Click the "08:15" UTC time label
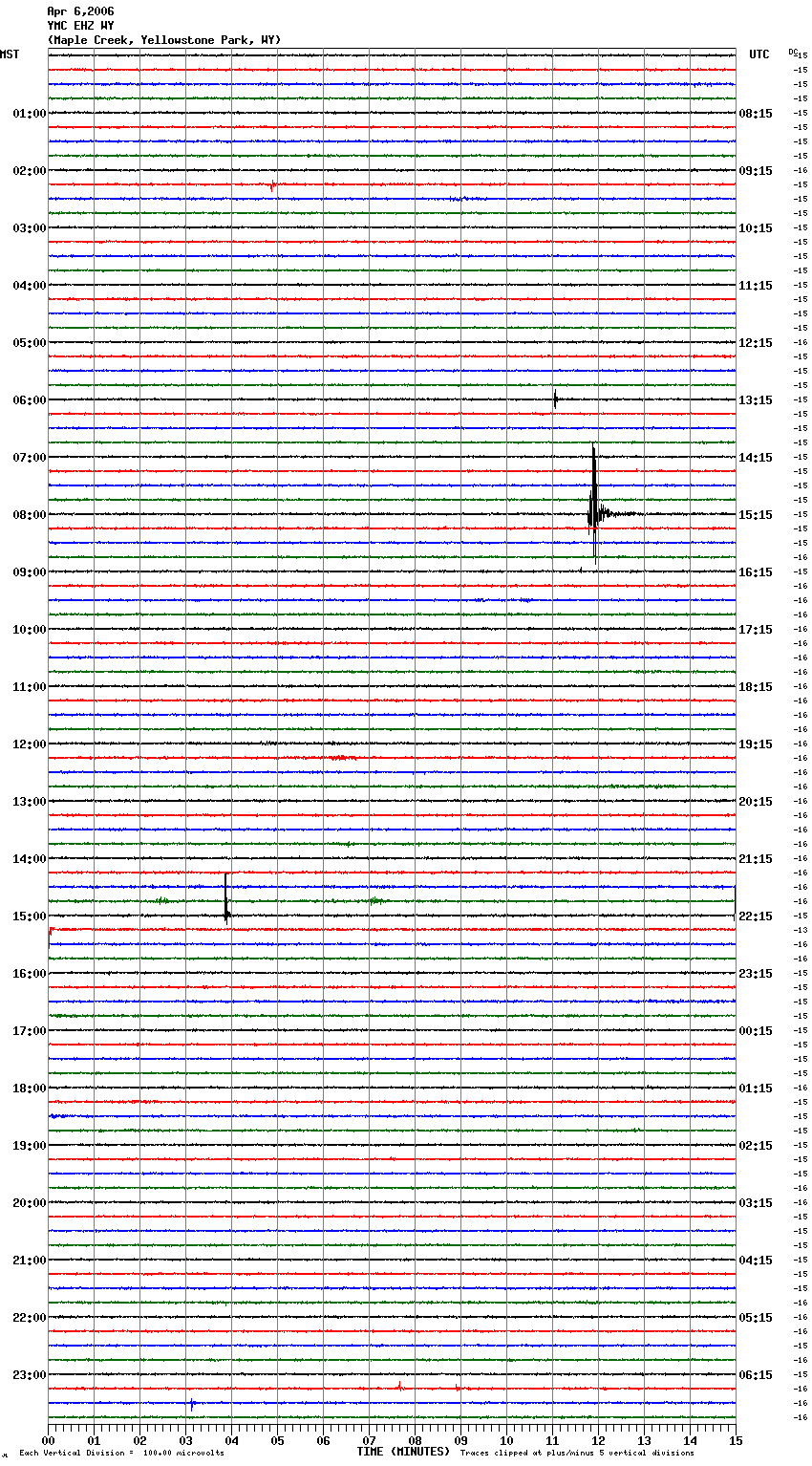The width and height of the screenshot is (812, 1466). click(x=756, y=114)
